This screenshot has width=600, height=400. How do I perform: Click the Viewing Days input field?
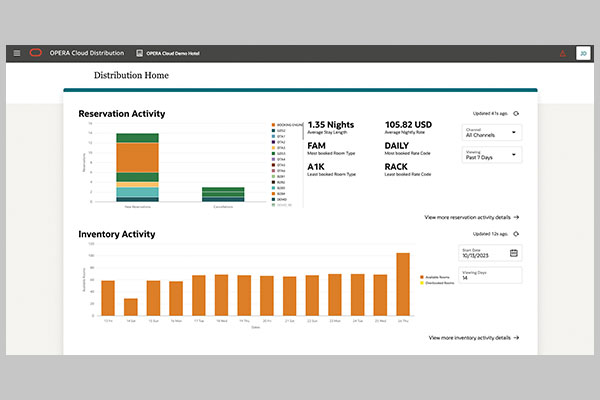(x=490, y=275)
